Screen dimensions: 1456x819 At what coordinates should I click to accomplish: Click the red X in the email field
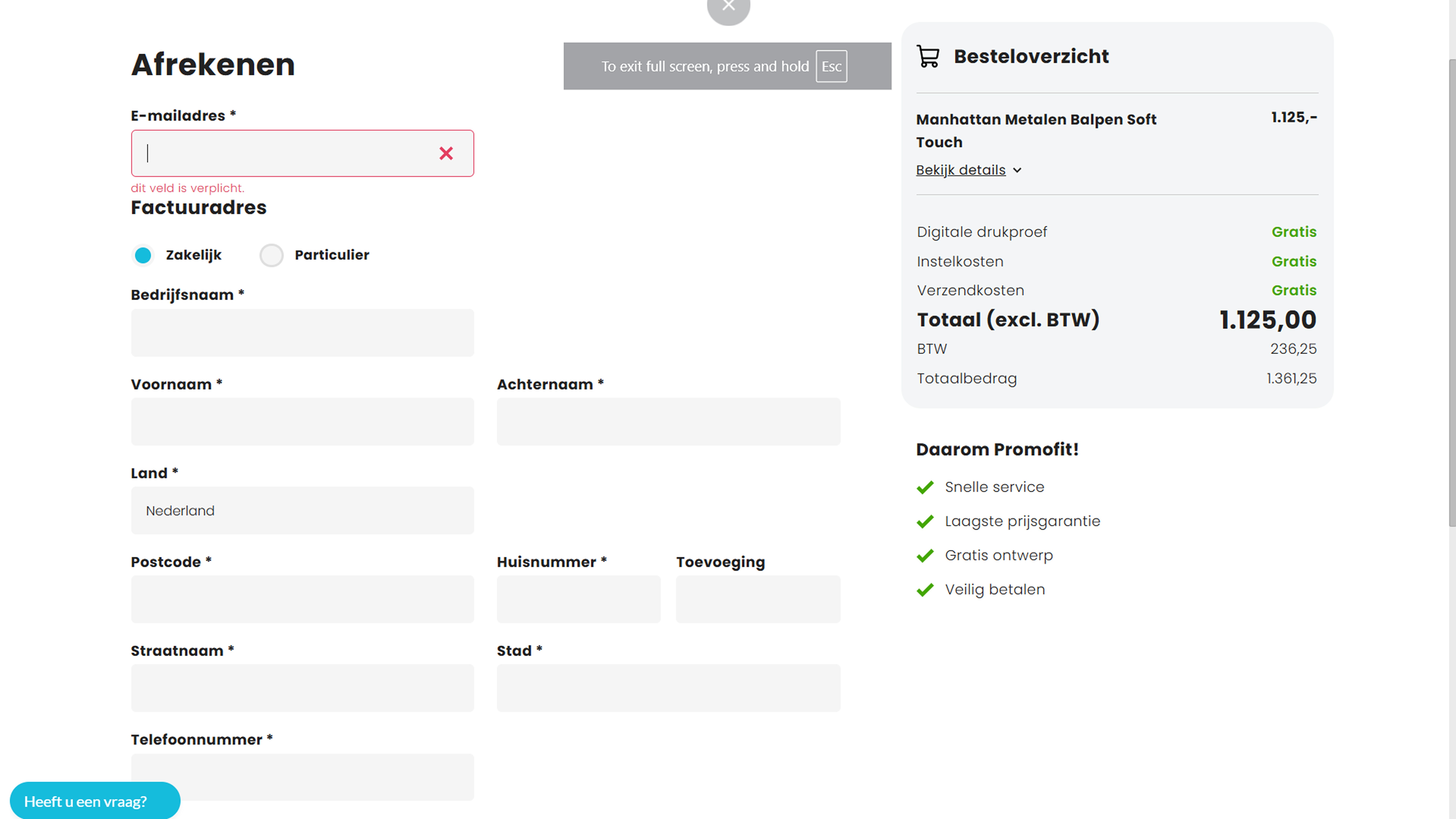click(446, 153)
